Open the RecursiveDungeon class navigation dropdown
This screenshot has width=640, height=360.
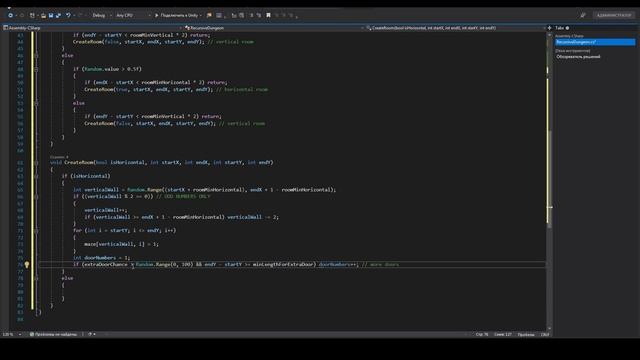pos(273,28)
